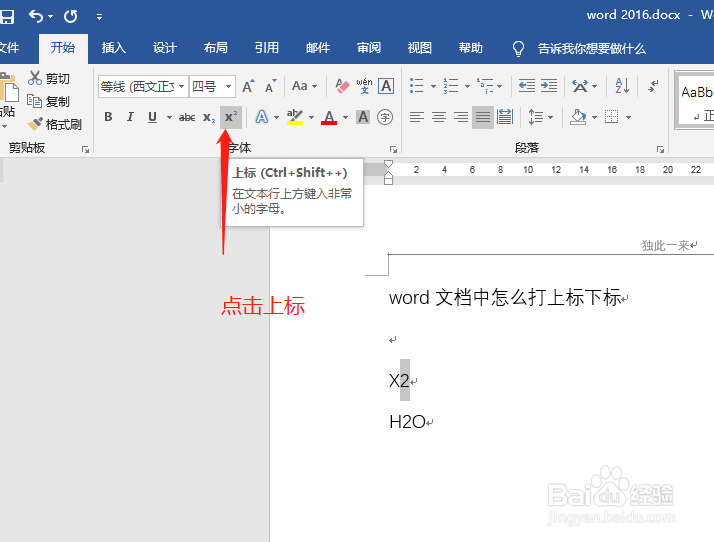Open the Borders dropdown arrow
Viewport: 714px width, 542px height.
(628, 118)
